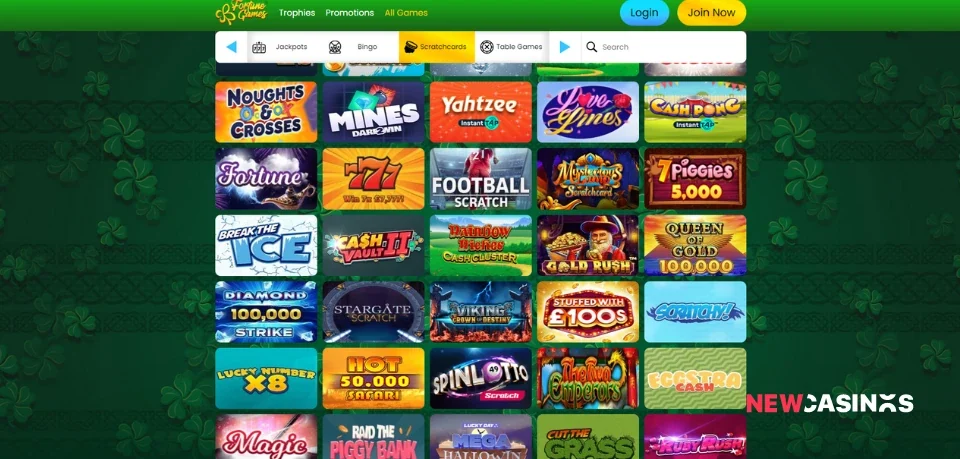Click the Bingo category icon
This screenshot has width=960, height=459.
[x=334, y=47]
